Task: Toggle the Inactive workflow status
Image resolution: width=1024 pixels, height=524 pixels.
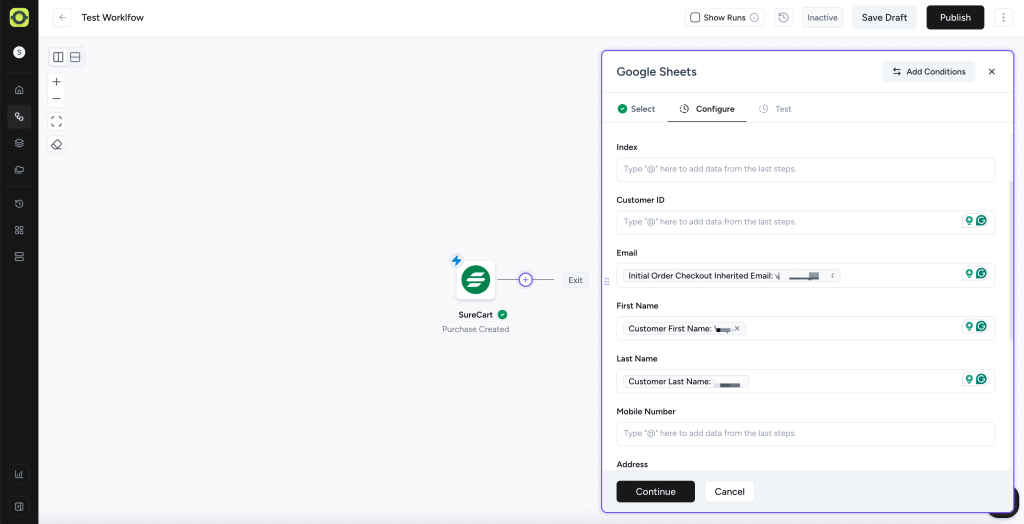Action: [822, 18]
